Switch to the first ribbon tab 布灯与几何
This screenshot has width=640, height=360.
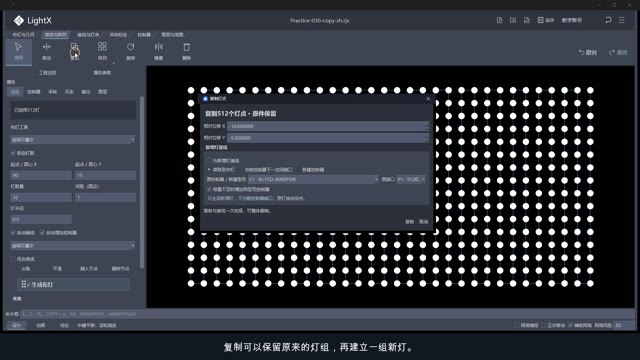tap(23, 35)
